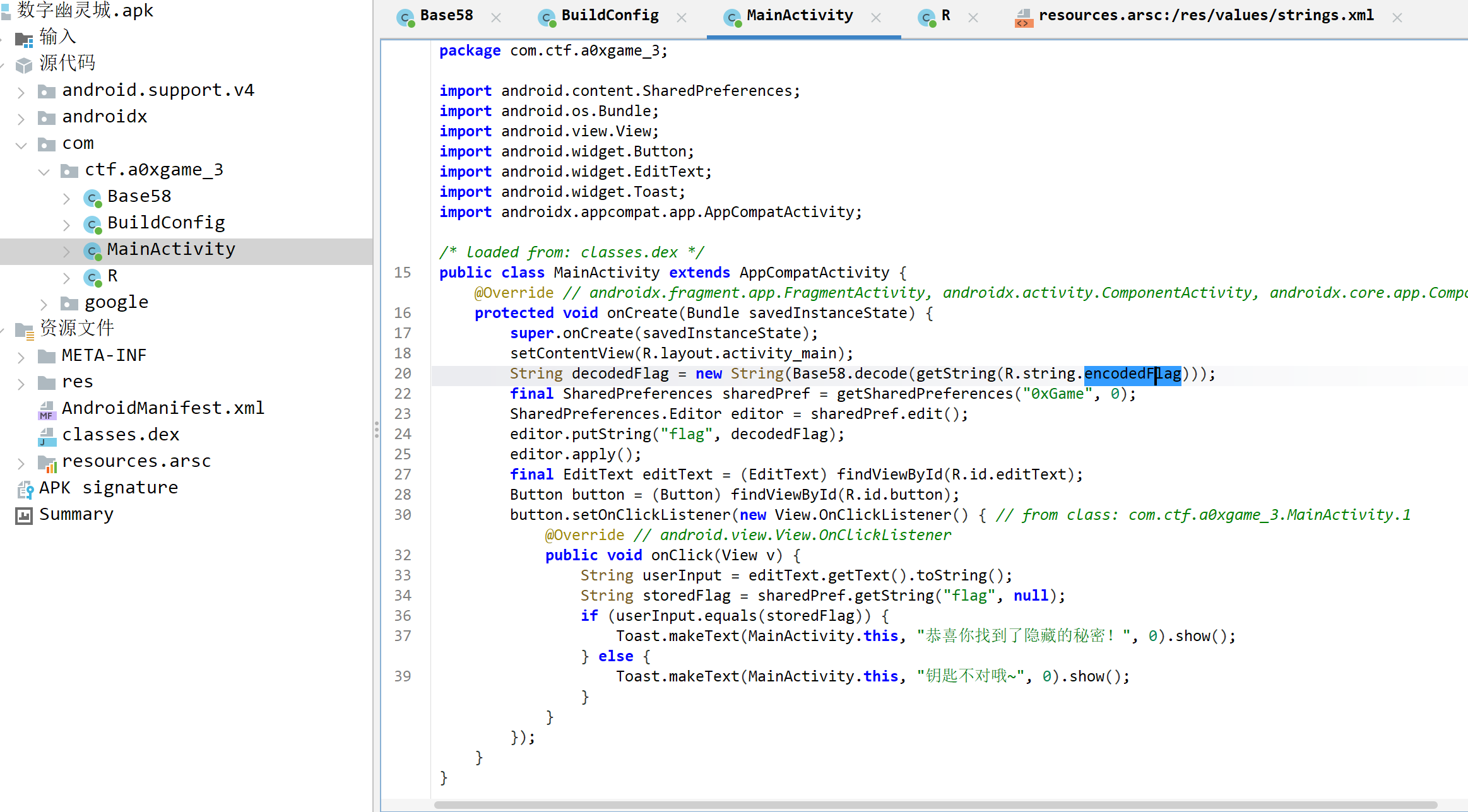This screenshot has width=1468, height=812.
Task: Close the R tab
Action: (973, 18)
